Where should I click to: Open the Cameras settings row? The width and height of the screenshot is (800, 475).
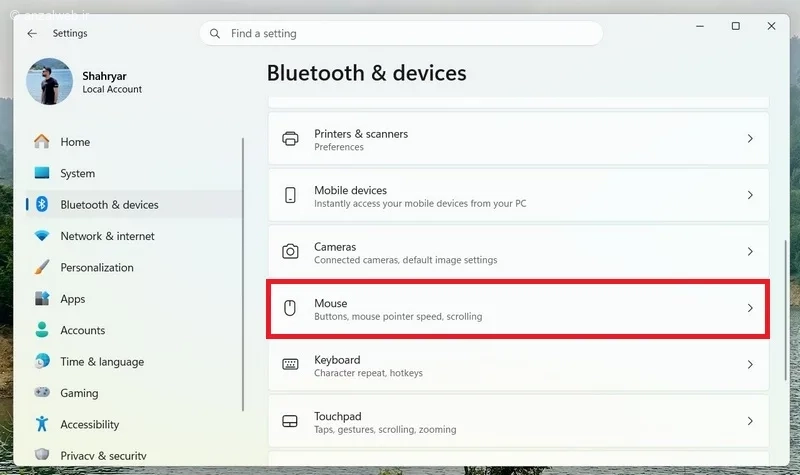click(x=518, y=252)
